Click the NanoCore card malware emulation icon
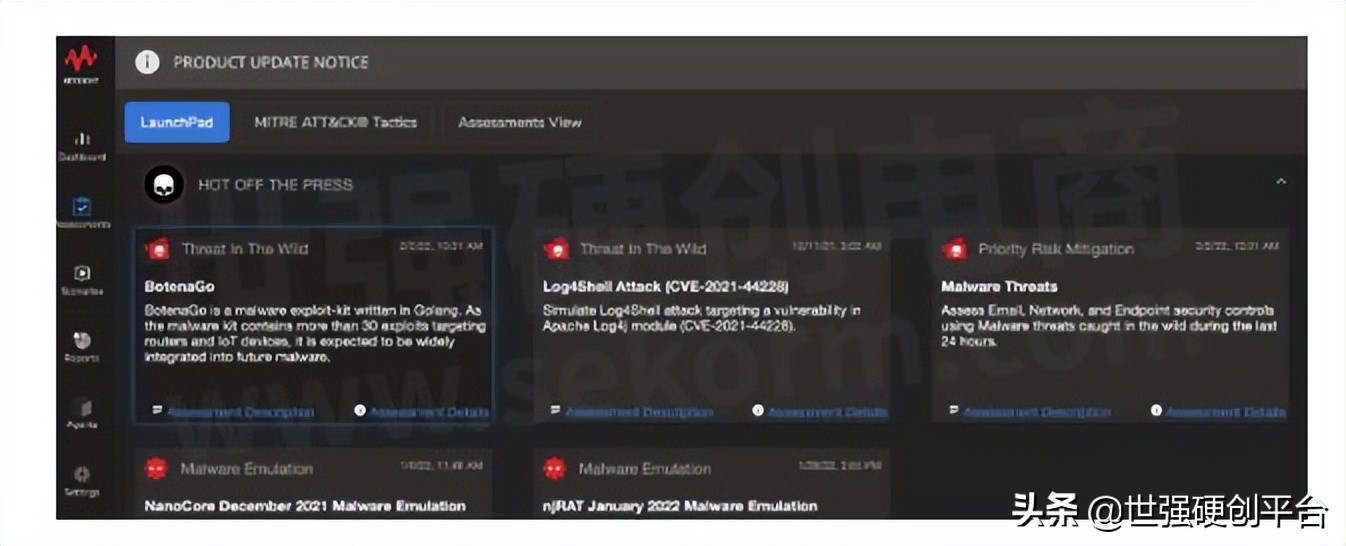1346x546 pixels. pos(157,468)
